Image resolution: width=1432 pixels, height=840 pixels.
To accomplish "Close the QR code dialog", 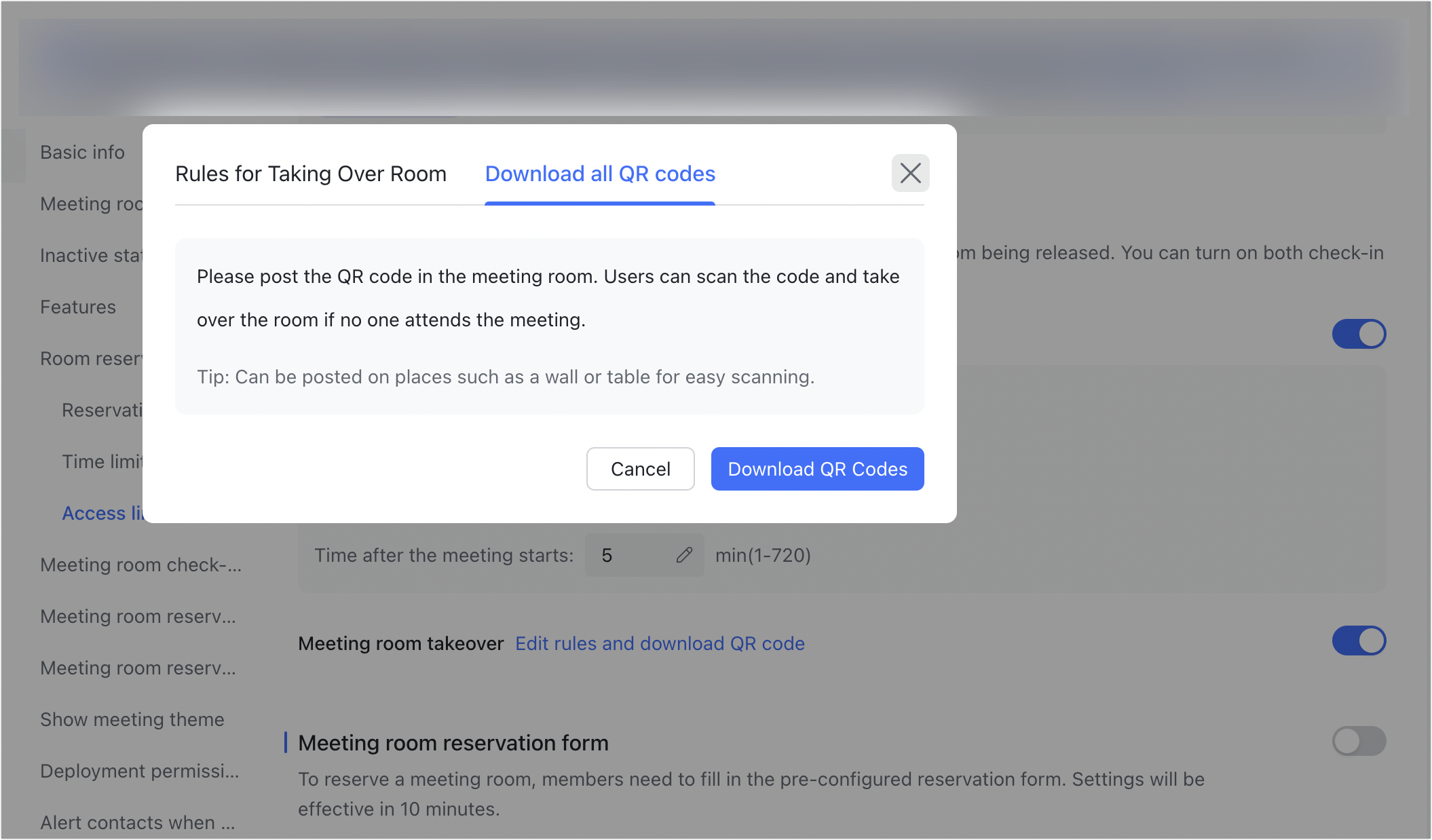I will pos(910,173).
